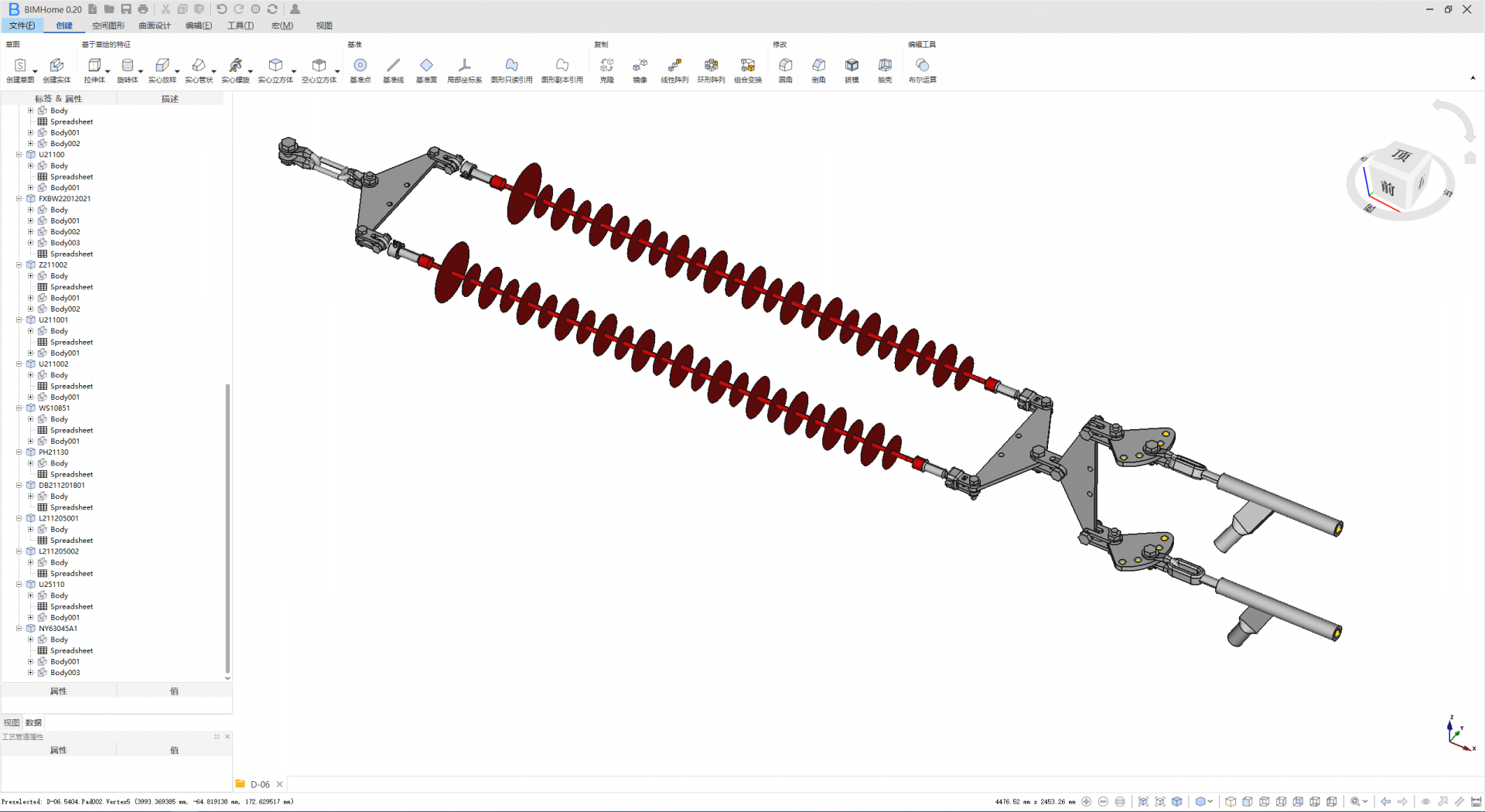Click the zoom in plus icon
Screen dimensions: 1485x812
tap(1087, 802)
